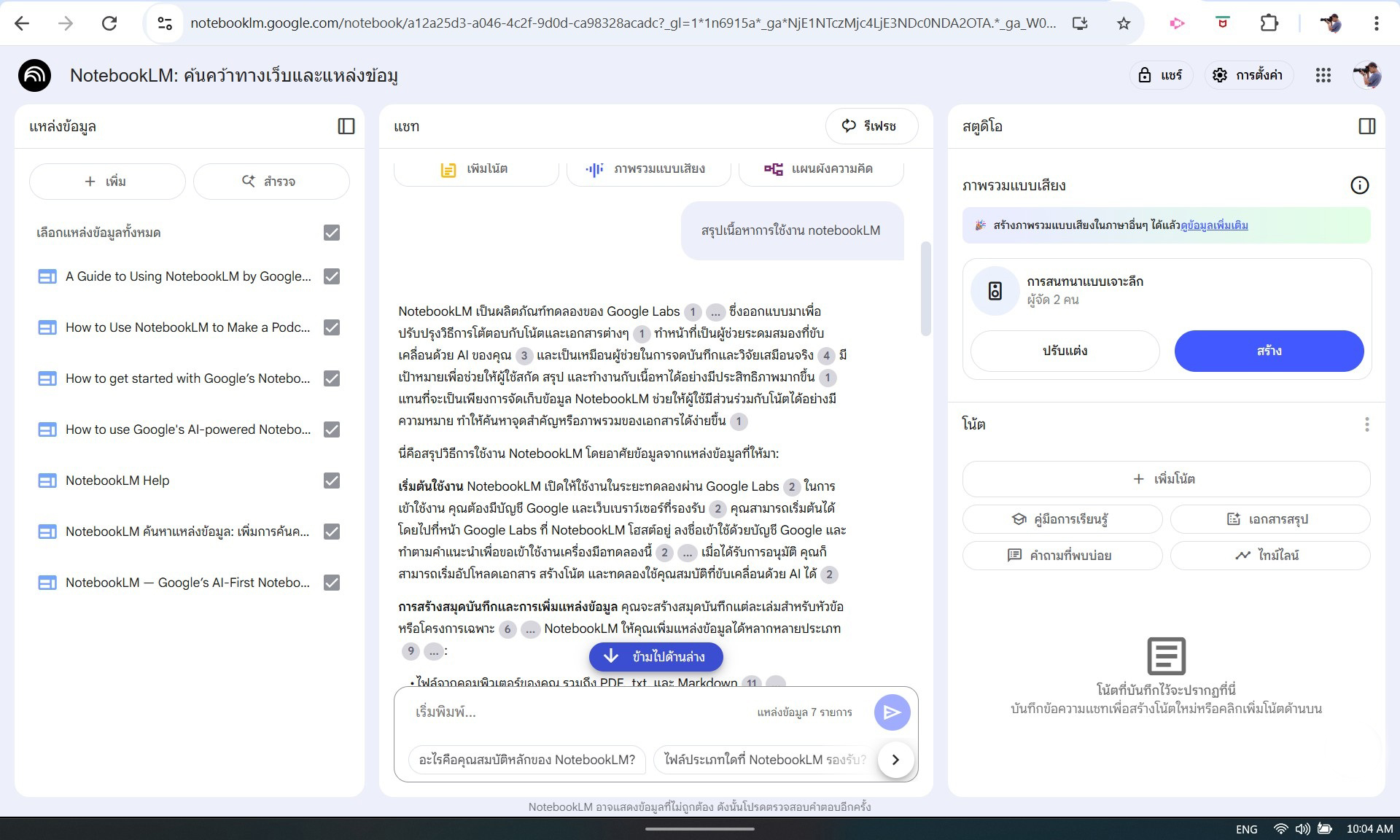The height and width of the screenshot is (840, 1400).
Task: Uncheck A Guide to Using NotebookLM source
Action: [332, 276]
